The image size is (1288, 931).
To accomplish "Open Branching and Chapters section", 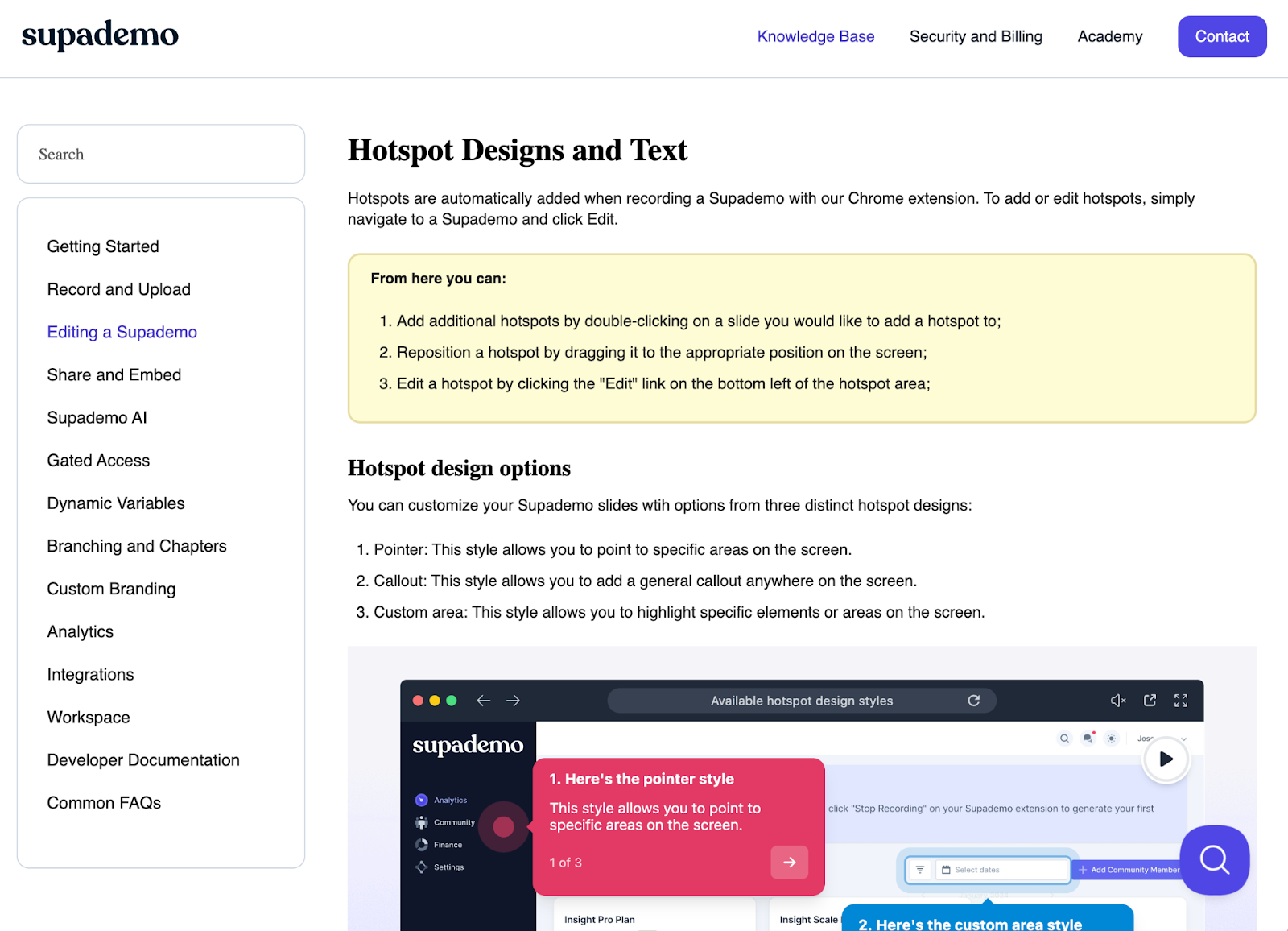I will click(x=137, y=546).
